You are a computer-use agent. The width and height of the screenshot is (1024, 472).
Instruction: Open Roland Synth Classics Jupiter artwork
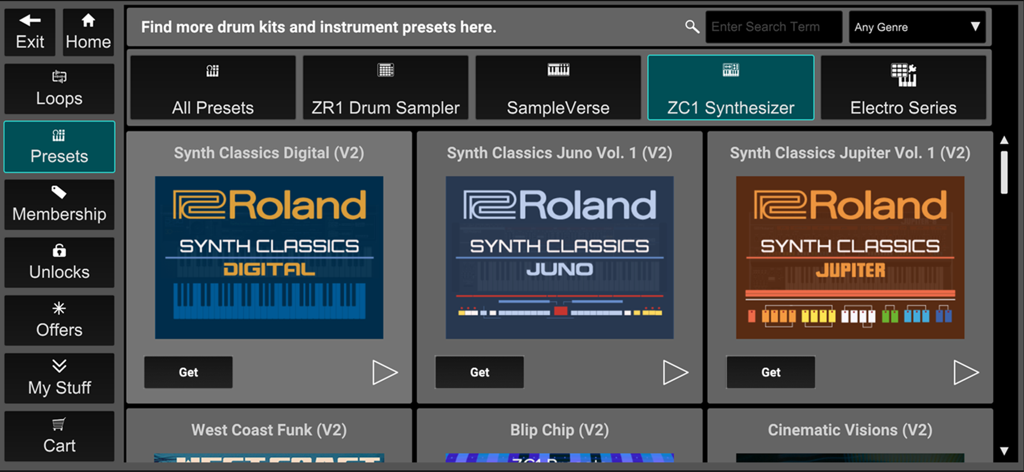click(850, 257)
